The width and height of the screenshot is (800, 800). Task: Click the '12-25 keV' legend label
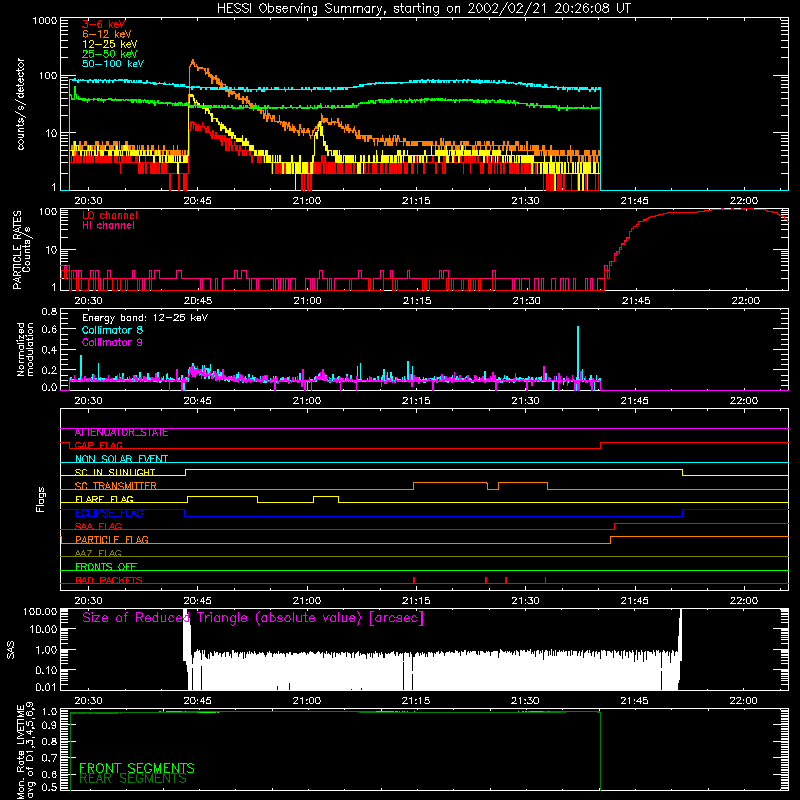[110, 44]
